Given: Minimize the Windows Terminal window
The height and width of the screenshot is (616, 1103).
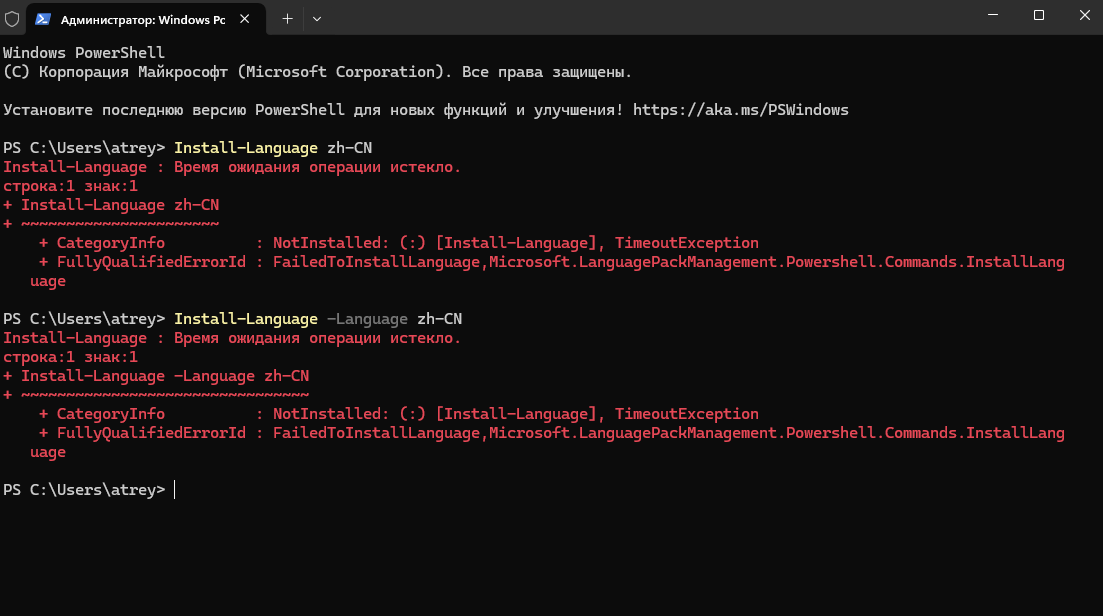Looking at the screenshot, I should click(993, 15).
